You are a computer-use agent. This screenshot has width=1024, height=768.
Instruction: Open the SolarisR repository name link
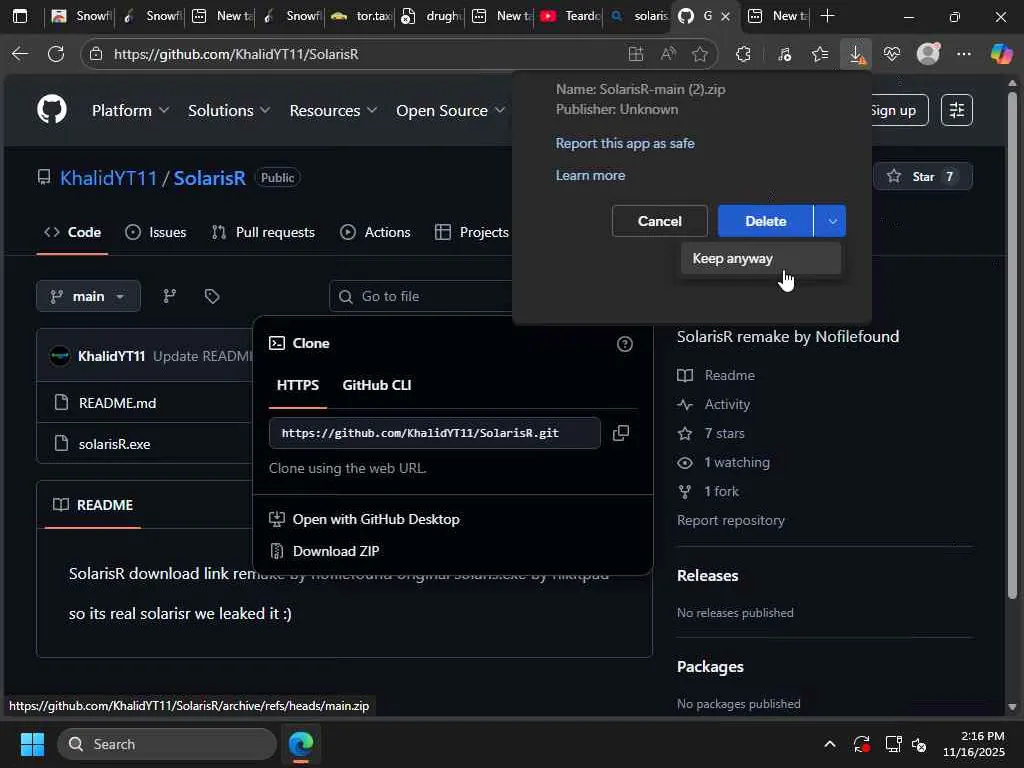pos(209,178)
